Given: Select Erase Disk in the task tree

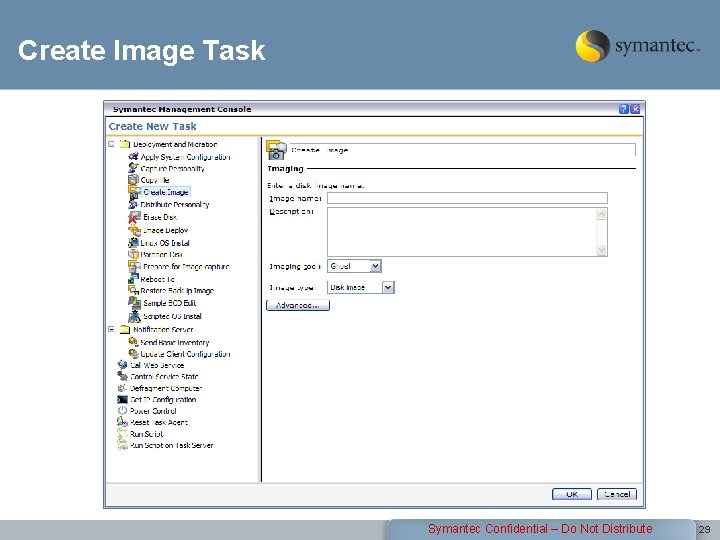Looking at the screenshot, I should [160, 217].
